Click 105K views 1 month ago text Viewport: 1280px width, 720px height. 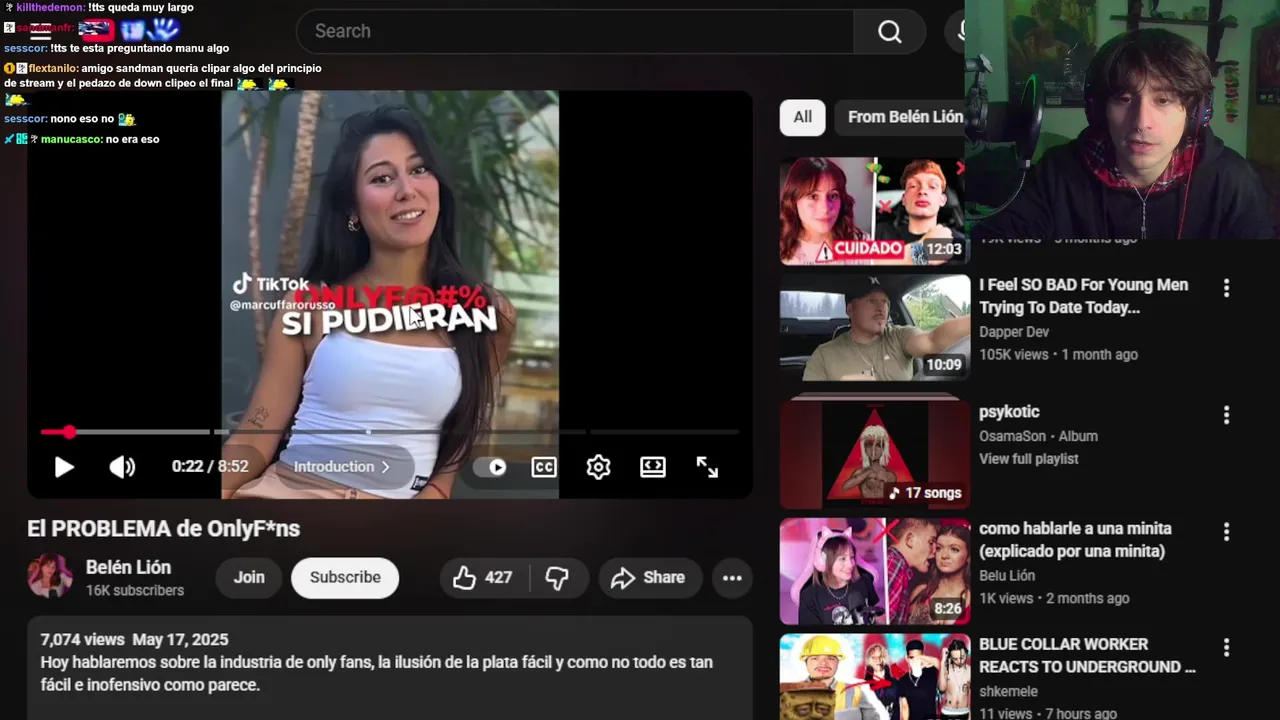[x=1058, y=355]
